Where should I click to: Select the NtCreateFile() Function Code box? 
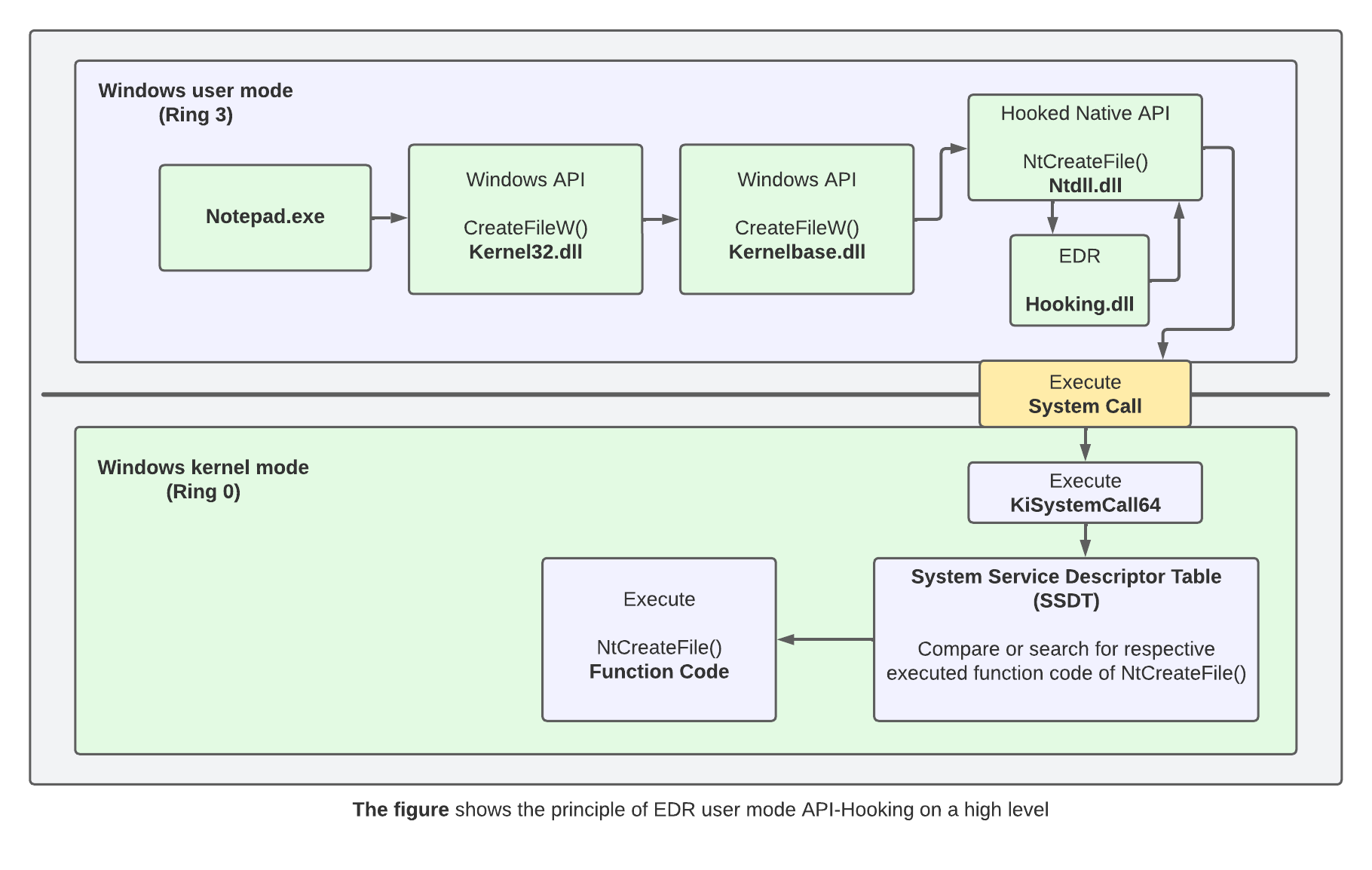click(658, 639)
